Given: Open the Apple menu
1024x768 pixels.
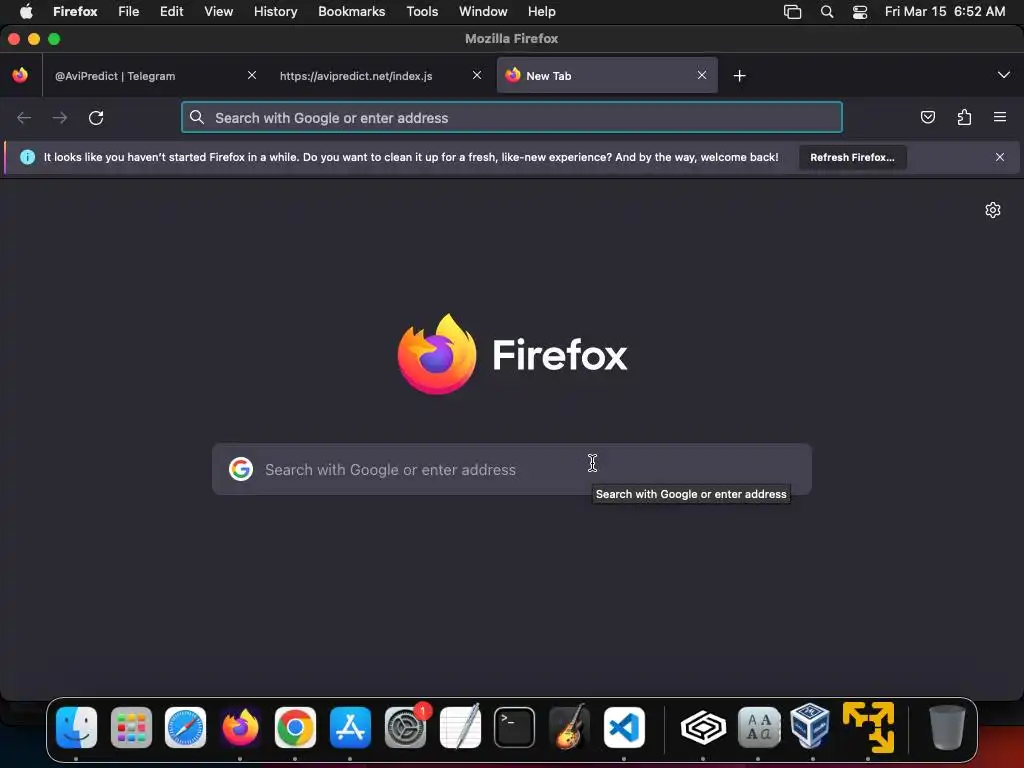Looking at the screenshot, I should [x=26, y=11].
